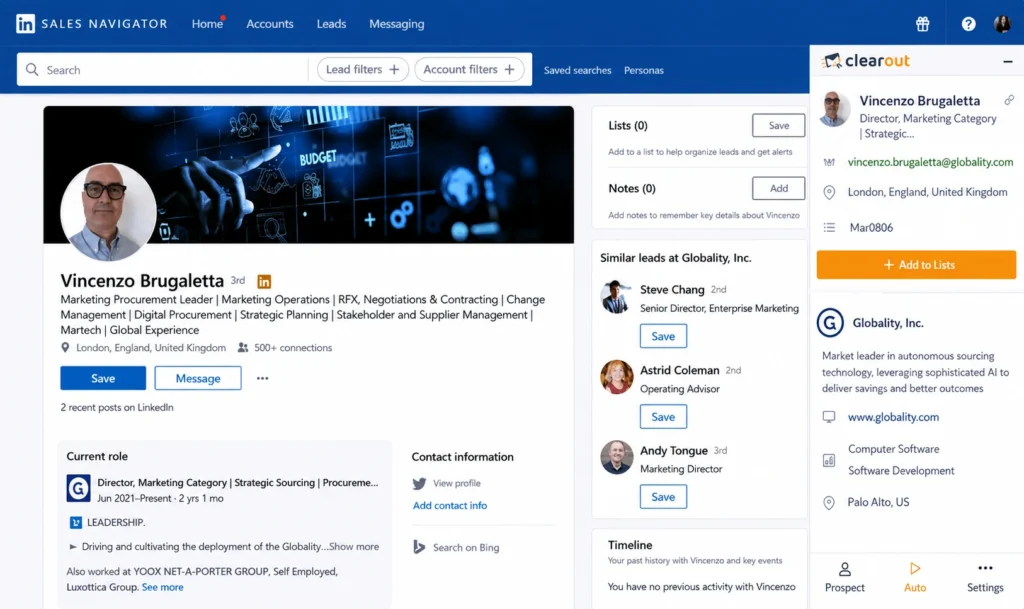This screenshot has width=1024, height=609.
Task: Expand Lead filters
Action: pos(362,69)
